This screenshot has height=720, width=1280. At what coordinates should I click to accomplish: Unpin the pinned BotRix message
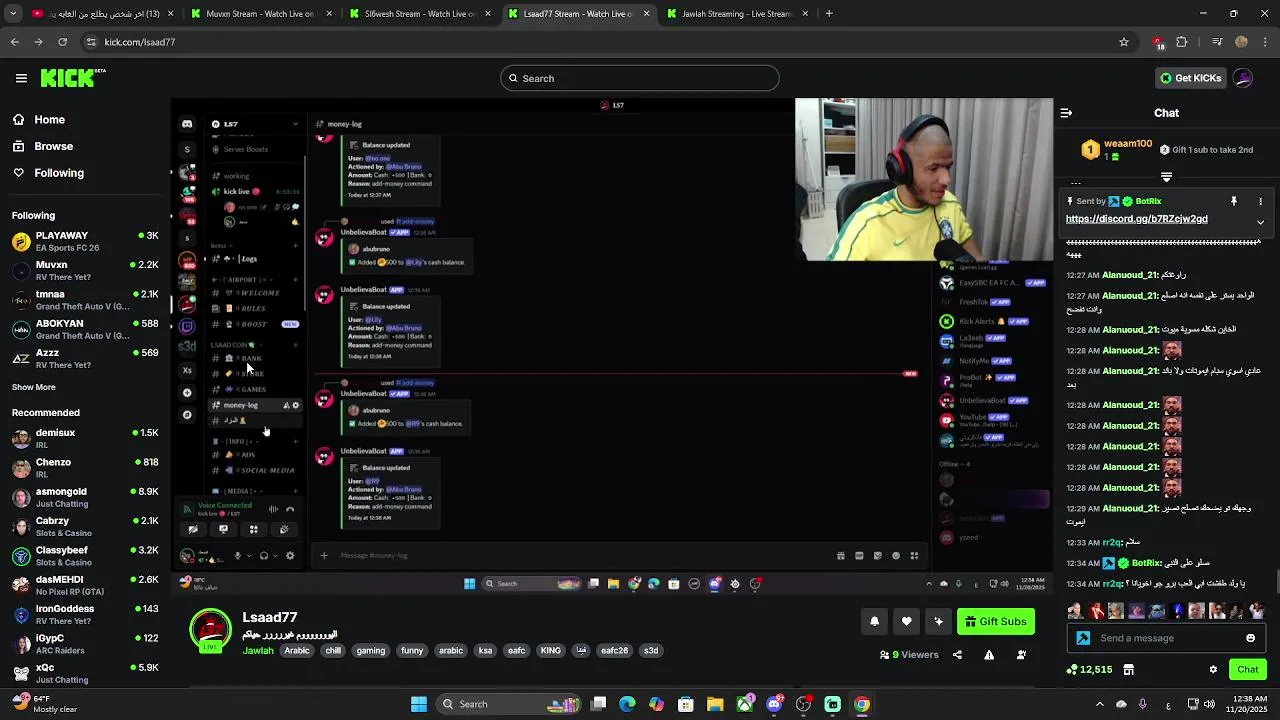tap(1234, 201)
